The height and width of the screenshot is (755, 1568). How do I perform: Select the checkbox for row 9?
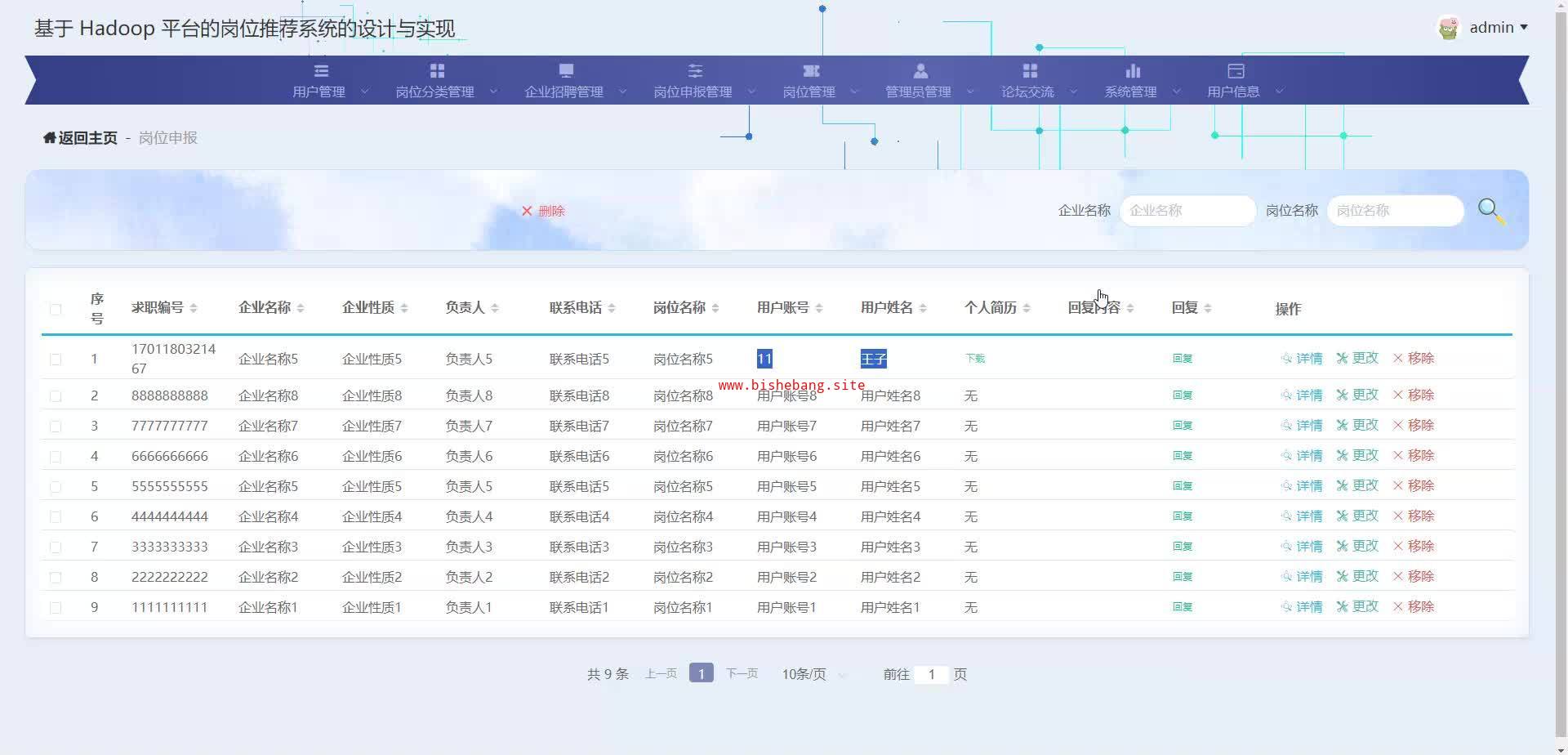(x=56, y=608)
